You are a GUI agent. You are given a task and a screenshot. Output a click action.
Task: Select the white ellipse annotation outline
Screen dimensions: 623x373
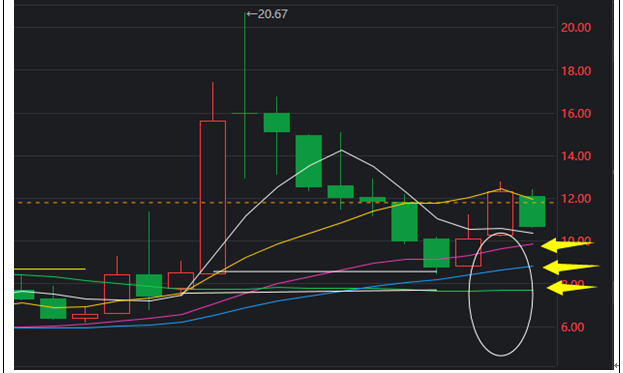pyautogui.click(x=501, y=294)
